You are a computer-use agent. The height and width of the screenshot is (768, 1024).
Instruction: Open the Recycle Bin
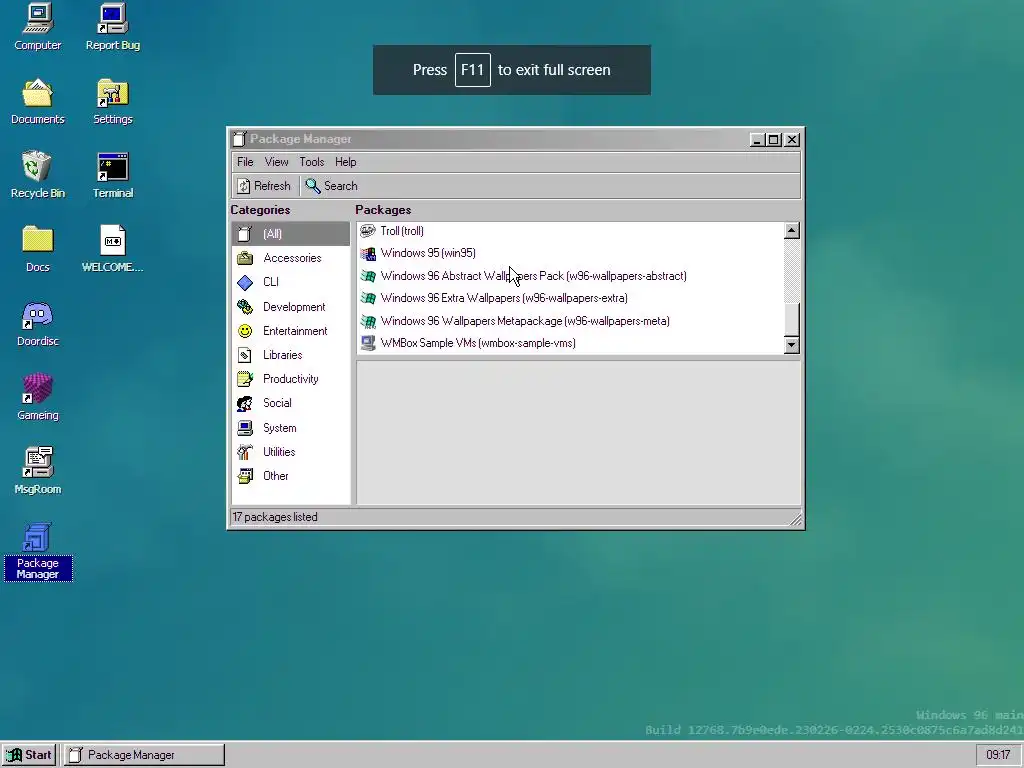pyautogui.click(x=37, y=175)
